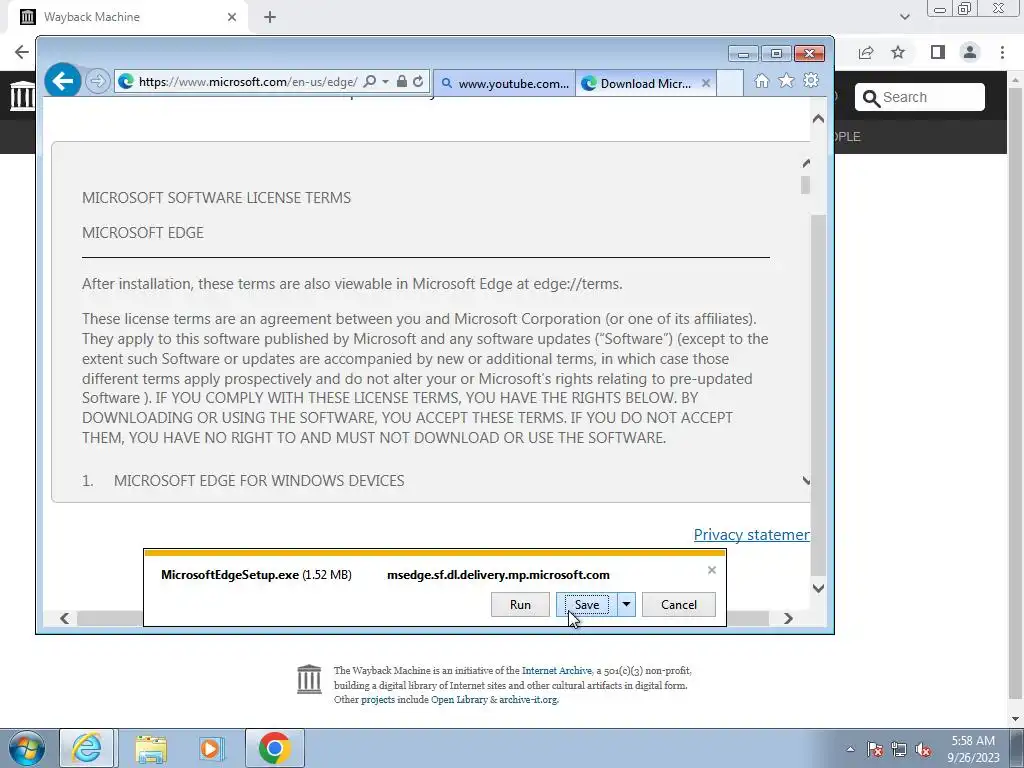Click Internet Explorer taskbar icon
The image size is (1024, 768).
(87, 748)
